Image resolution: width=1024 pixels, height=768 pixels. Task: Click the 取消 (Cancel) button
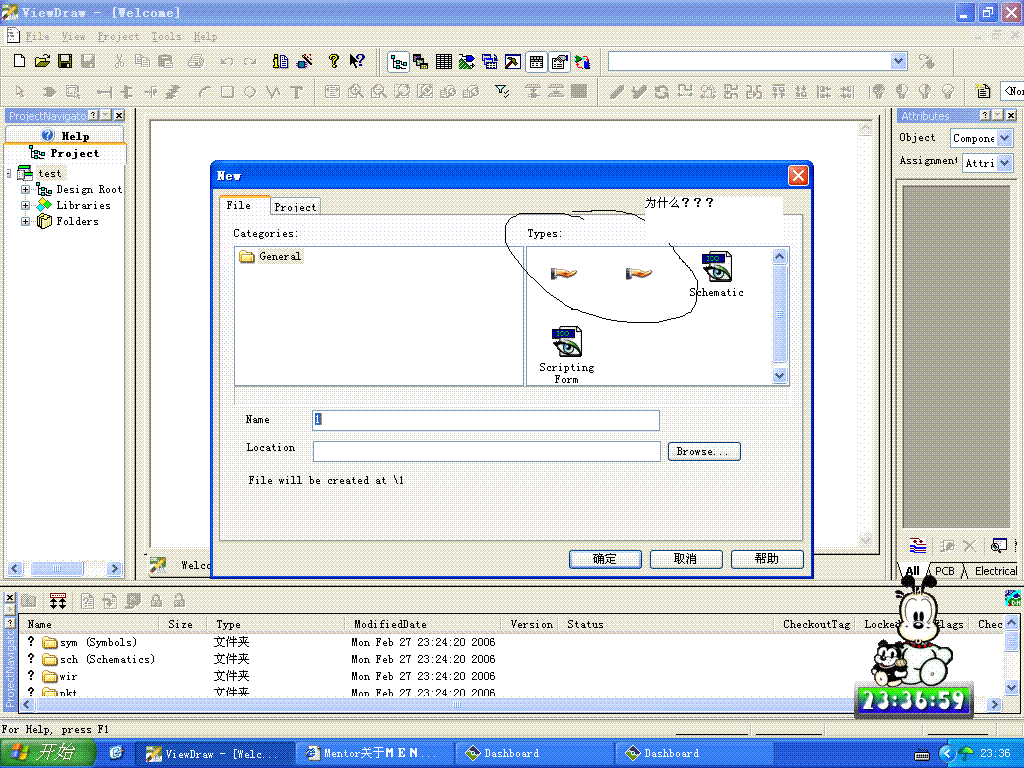pyautogui.click(x=686, y=559)
